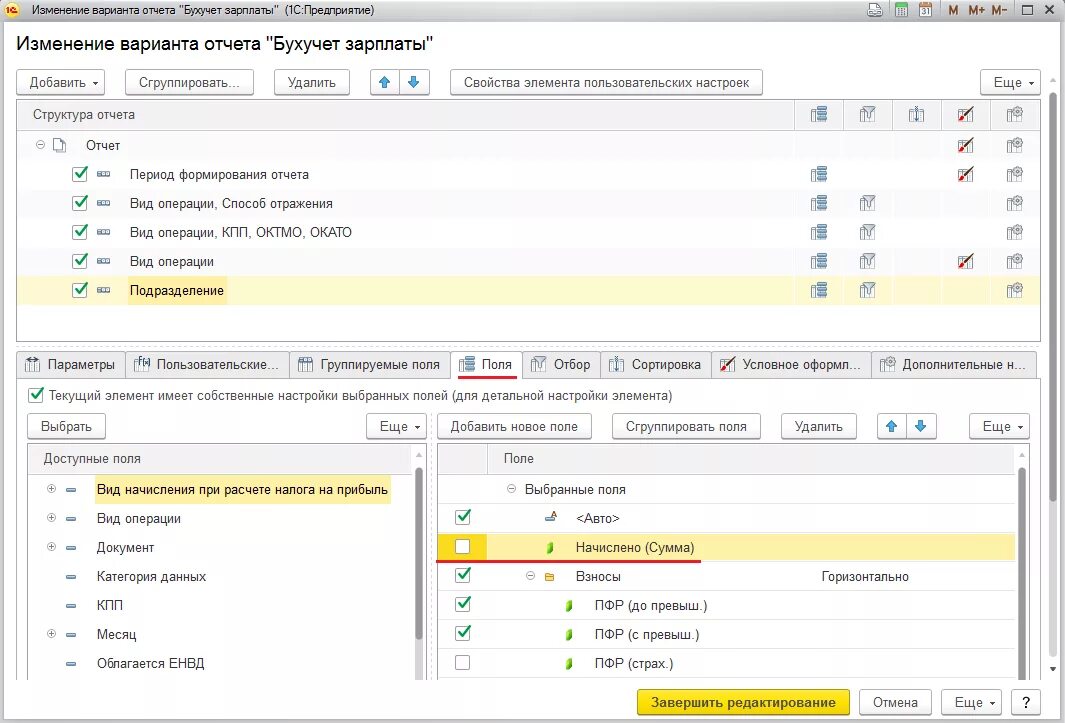Select the ПФР (с превыш.) field row
The image size is (1065, 723).
tap(726, 634)
